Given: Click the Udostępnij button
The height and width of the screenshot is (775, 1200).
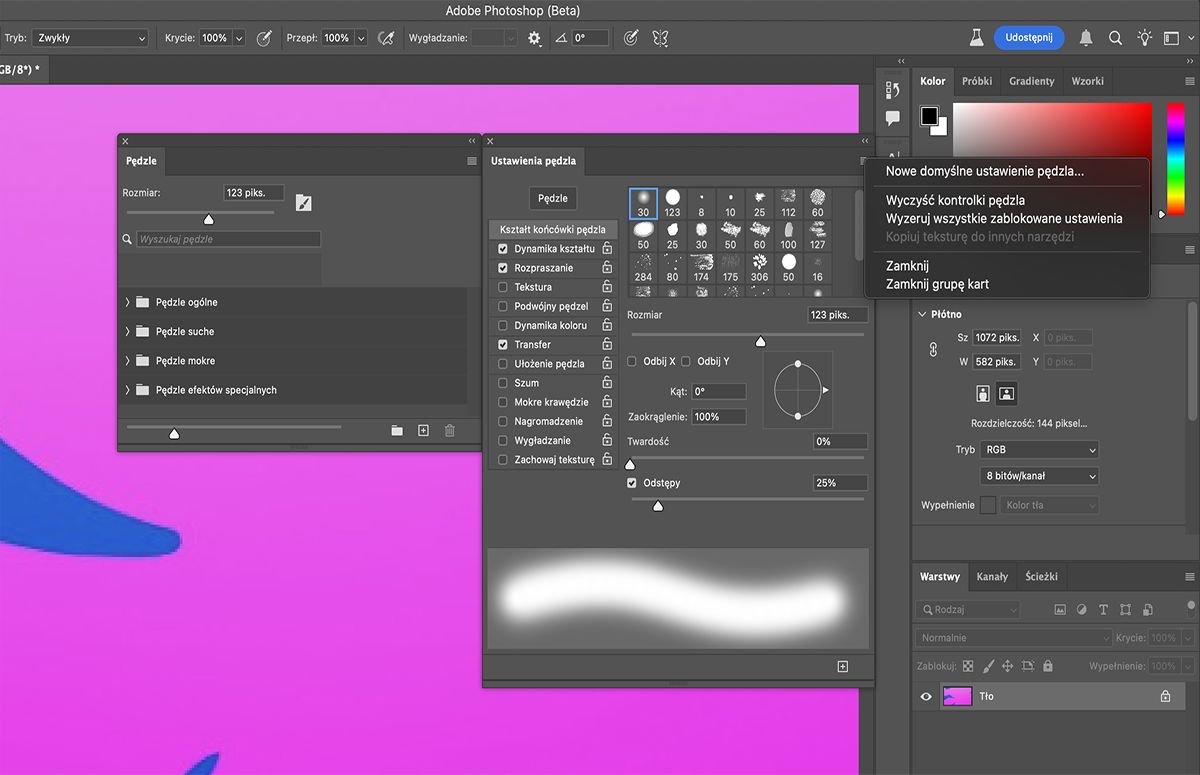Looking at the screenshot, I should click(x=1028, y=37).
